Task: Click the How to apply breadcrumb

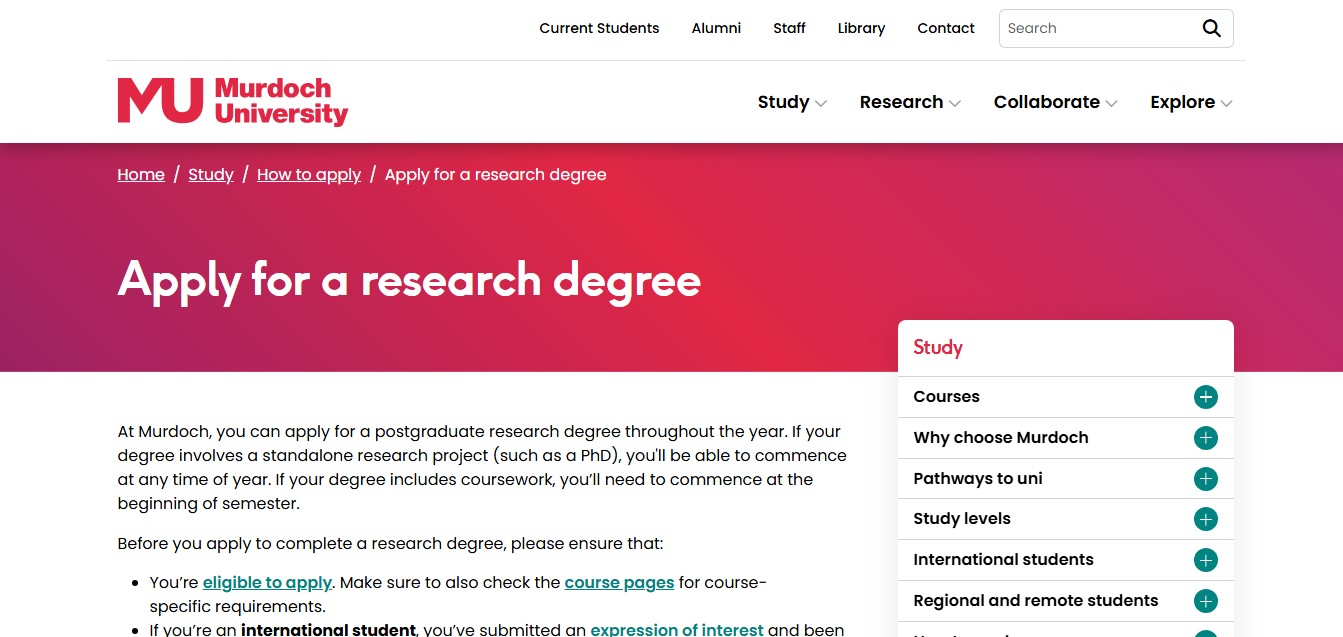Action: tap(309, 174)
